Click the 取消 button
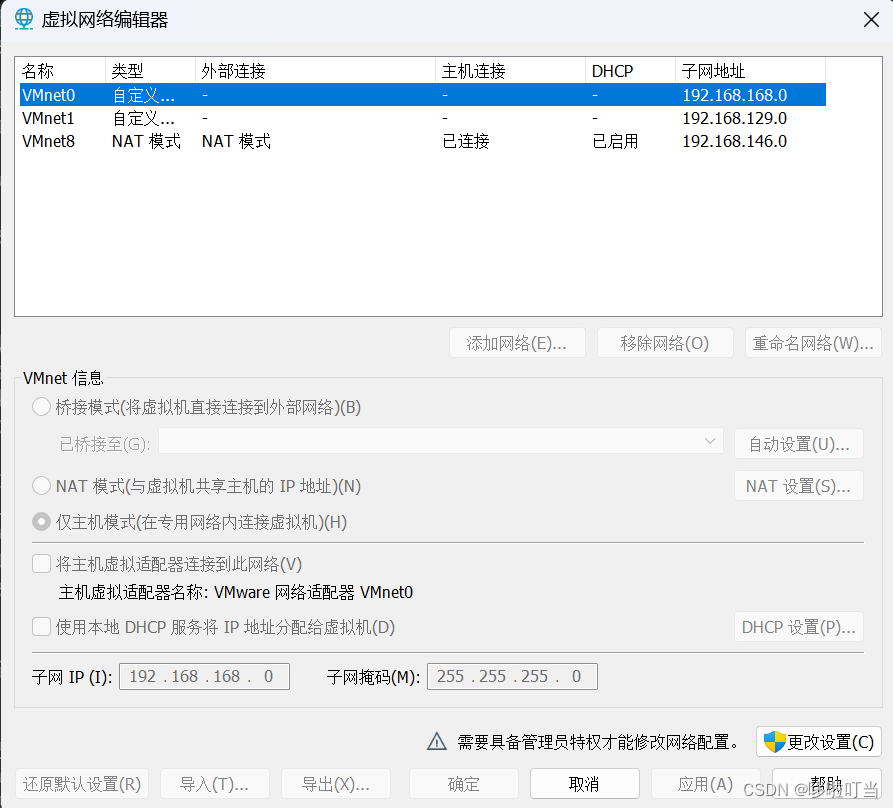 tap(584, 784)
